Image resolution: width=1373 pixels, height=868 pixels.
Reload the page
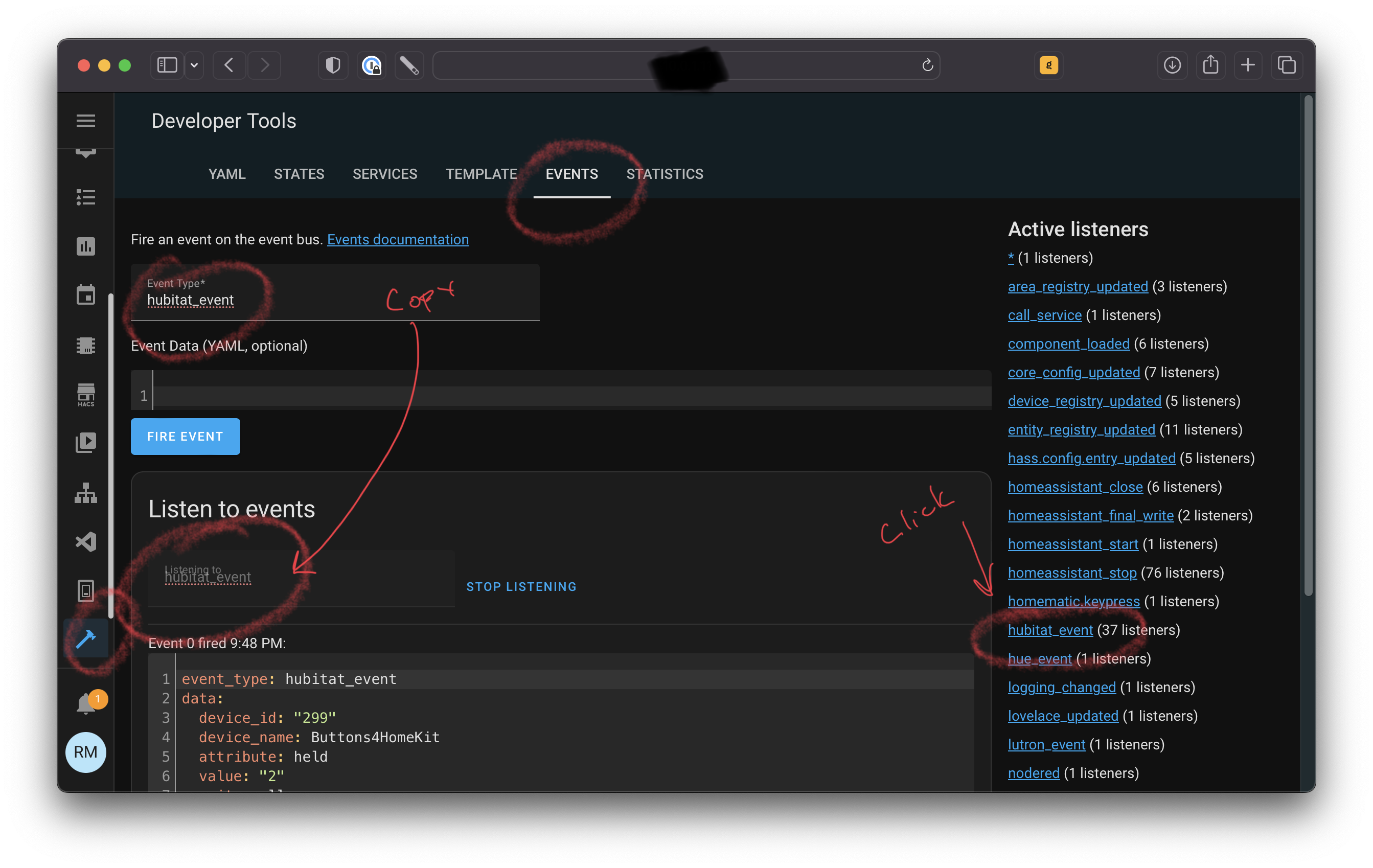pyautogui.click(x=927, y=65)
